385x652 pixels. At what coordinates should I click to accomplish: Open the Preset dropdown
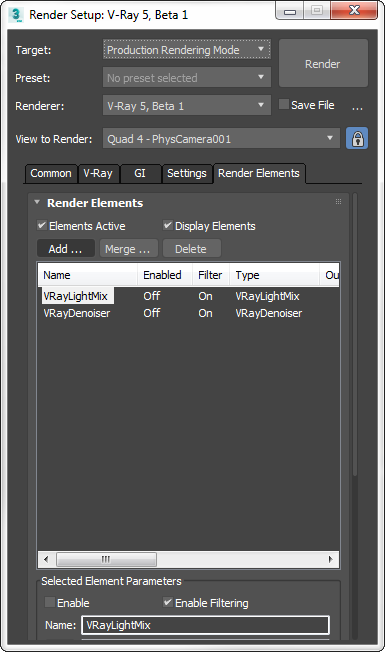[187, 77]
